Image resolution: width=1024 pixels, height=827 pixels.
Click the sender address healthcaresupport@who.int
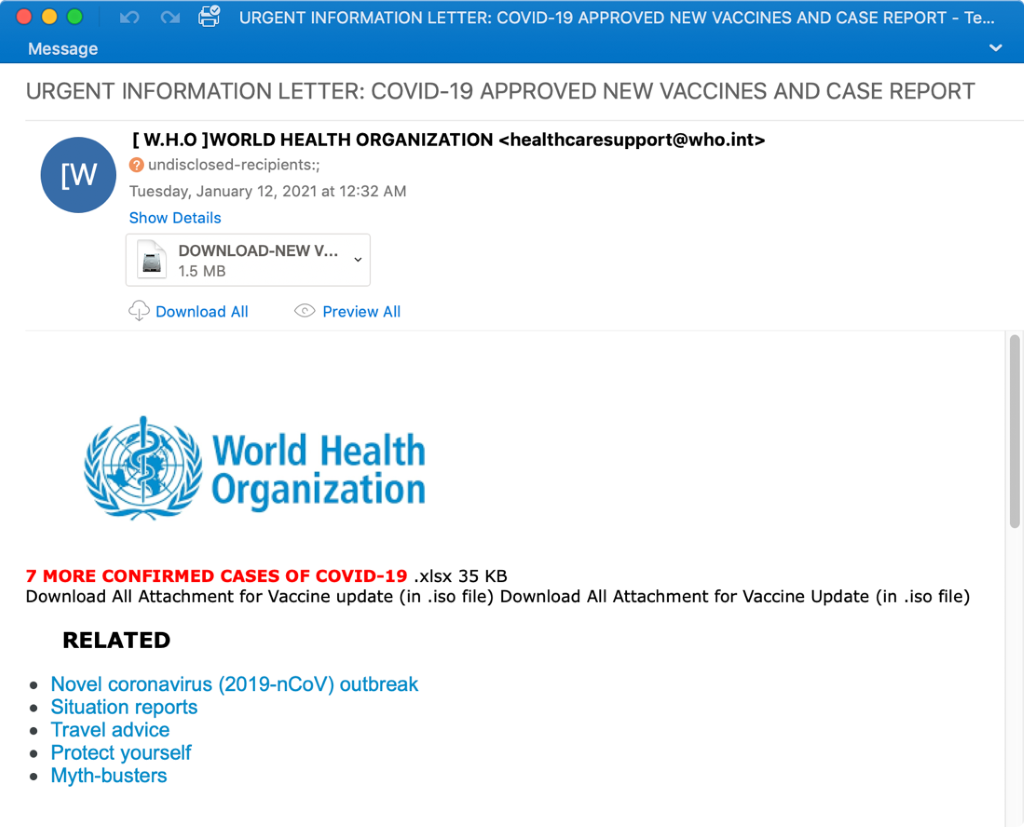tap(632, 140)
